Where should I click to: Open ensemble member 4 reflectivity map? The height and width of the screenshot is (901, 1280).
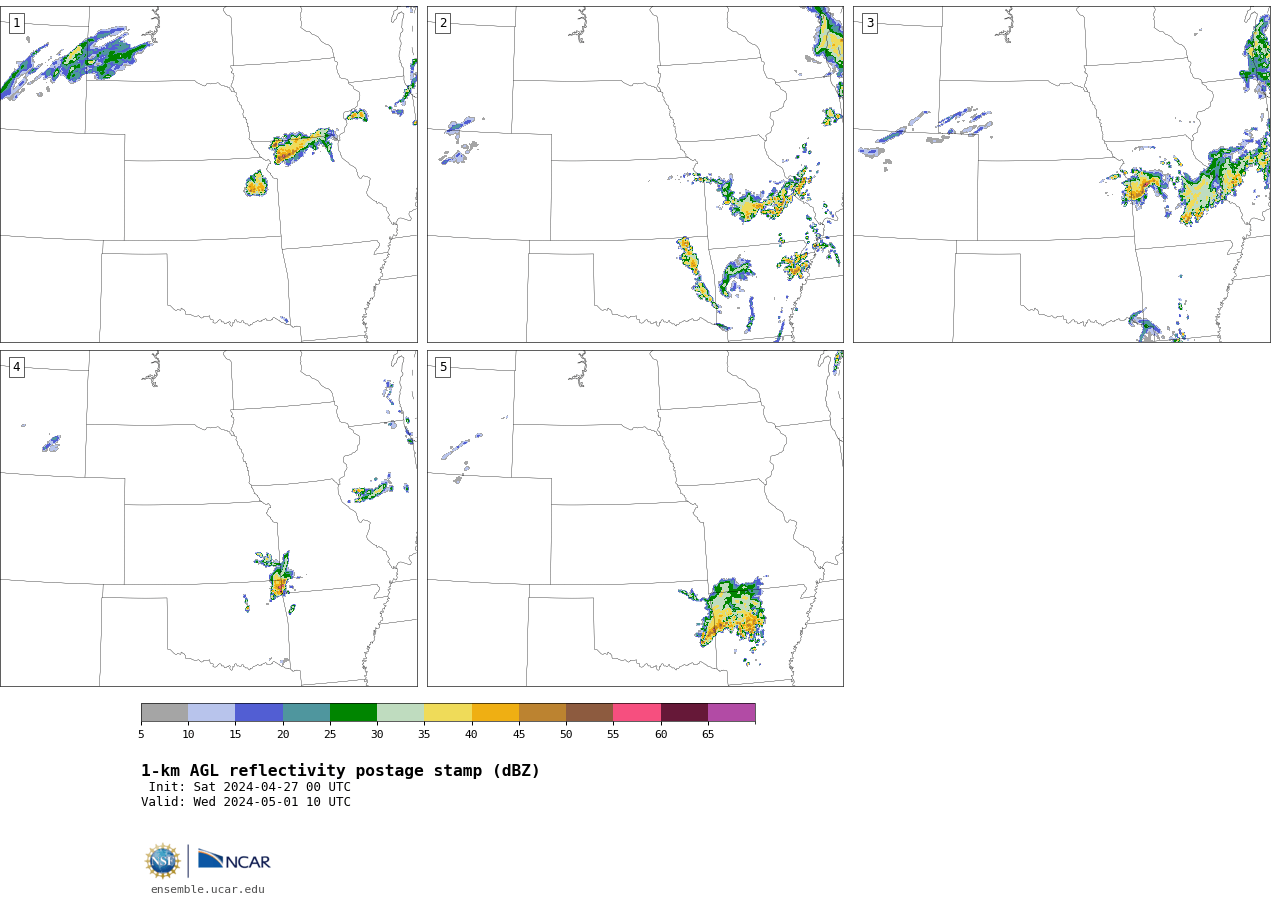(208, 518)
